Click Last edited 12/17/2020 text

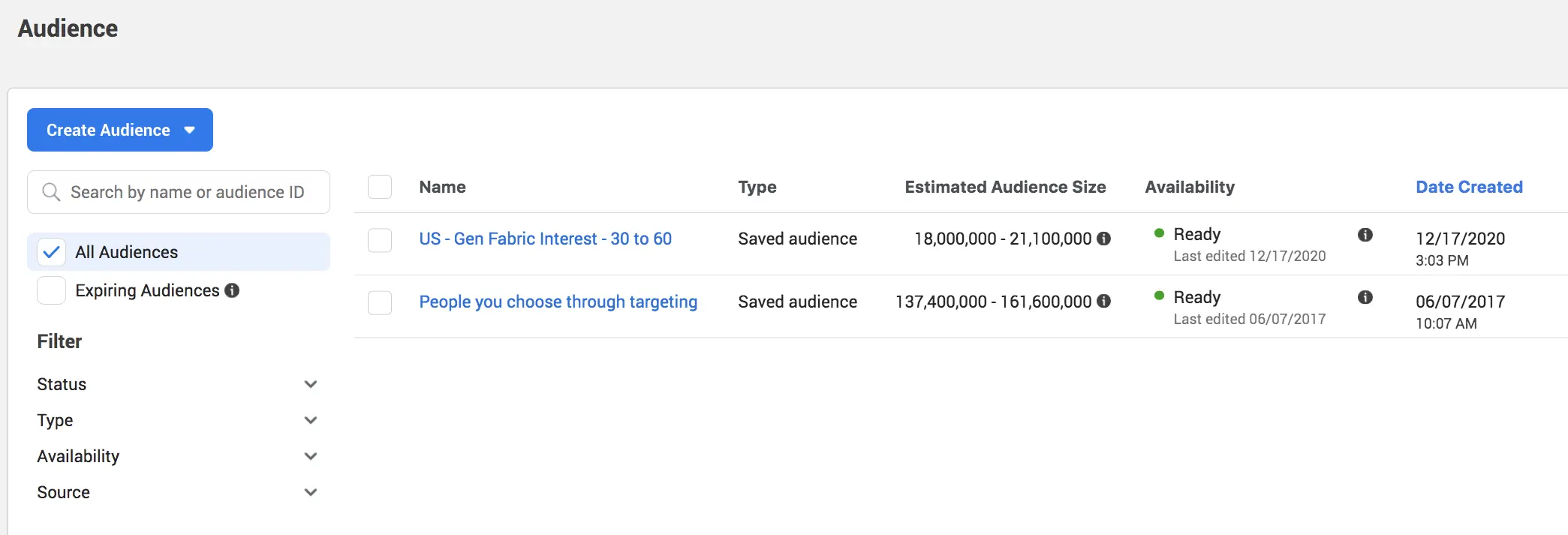point(1250,256)
